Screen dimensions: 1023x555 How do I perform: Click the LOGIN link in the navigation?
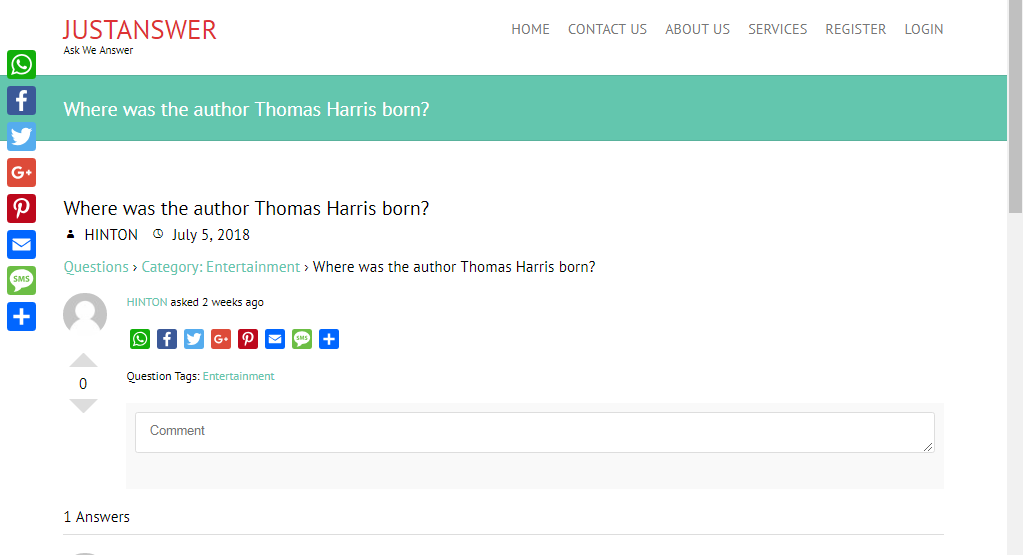(x=923, y=29)
